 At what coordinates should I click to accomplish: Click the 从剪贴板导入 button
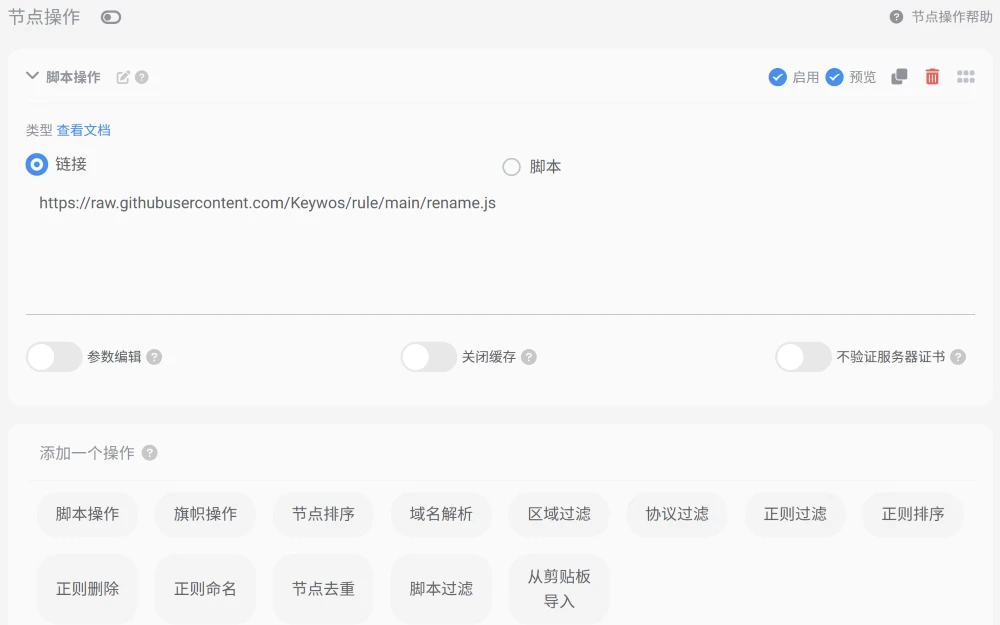pyautogui.click(x=559, y=589)
